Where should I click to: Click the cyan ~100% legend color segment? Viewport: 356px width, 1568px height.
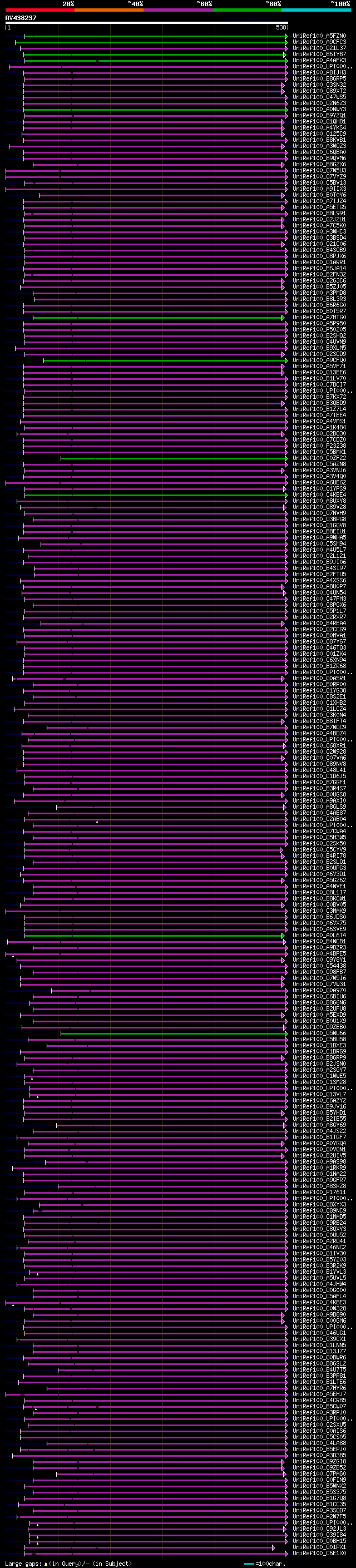point(317,10)
